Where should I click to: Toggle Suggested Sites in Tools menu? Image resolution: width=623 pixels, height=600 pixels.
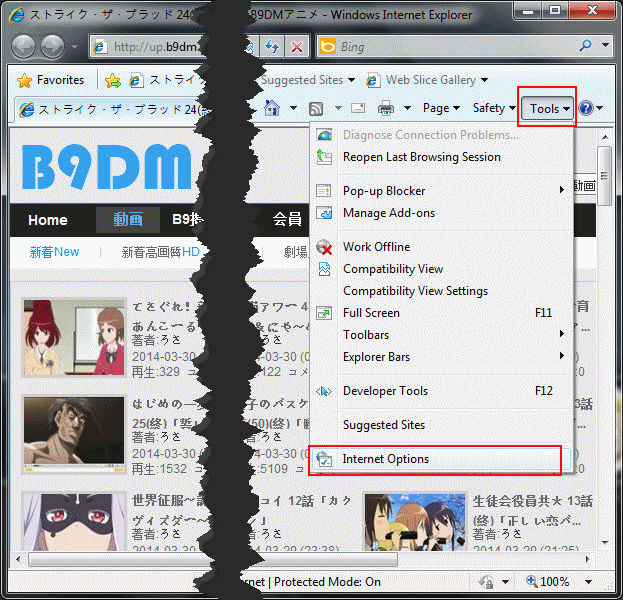pyautogui.click(x=441, y=425)
